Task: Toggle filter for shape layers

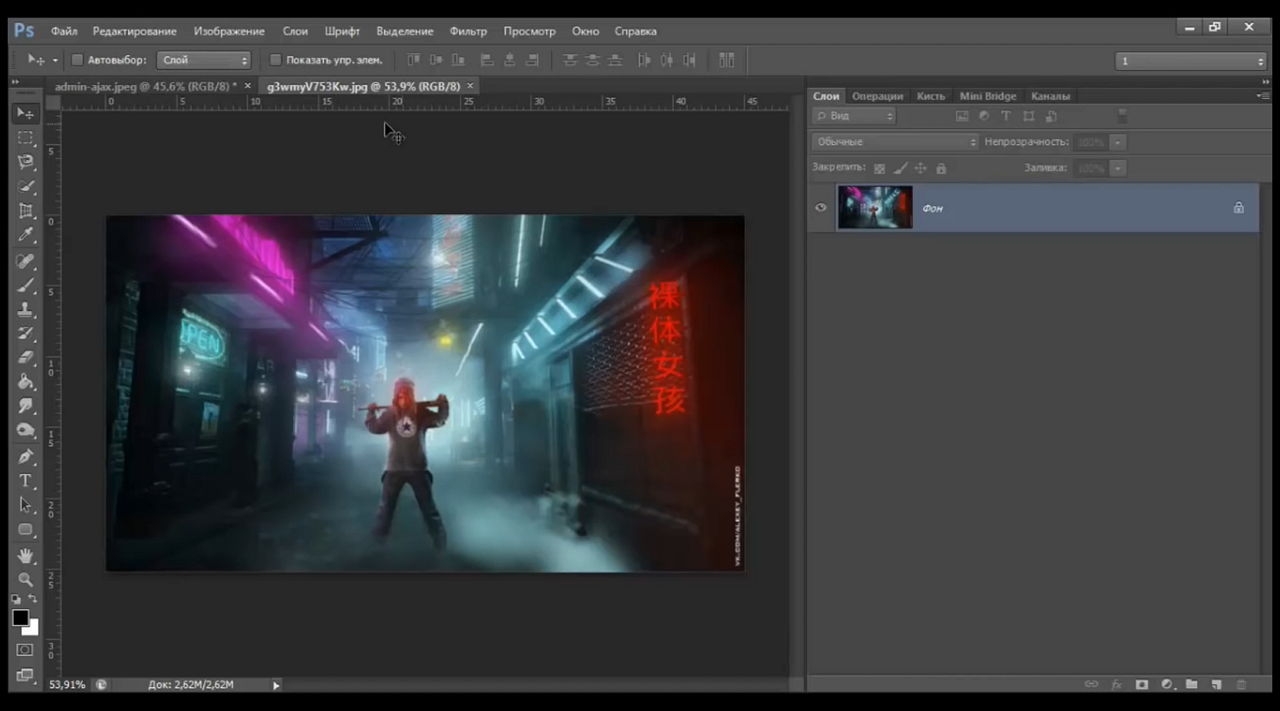Action: (x=1028, y=116)
